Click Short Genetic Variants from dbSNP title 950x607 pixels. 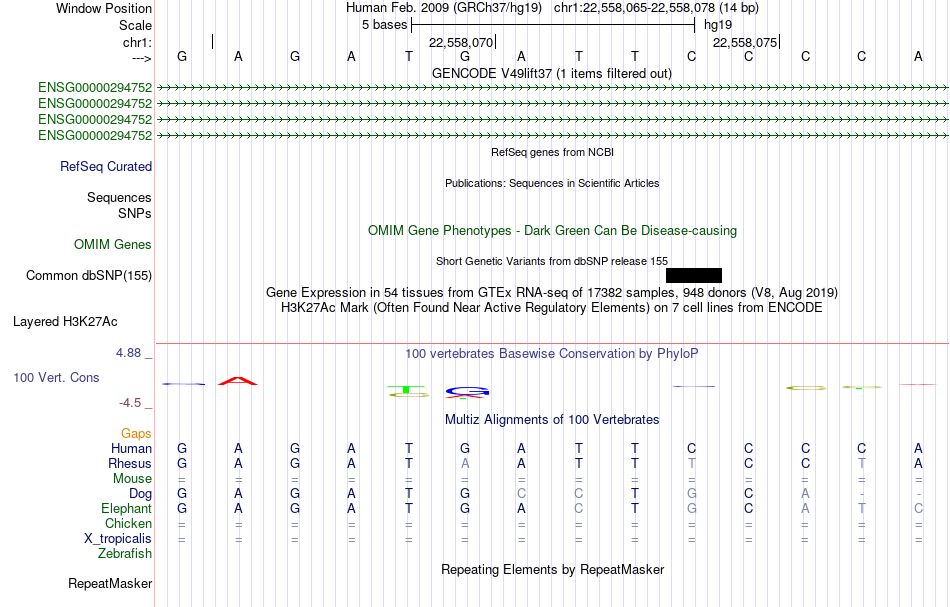tap(552, 261)
